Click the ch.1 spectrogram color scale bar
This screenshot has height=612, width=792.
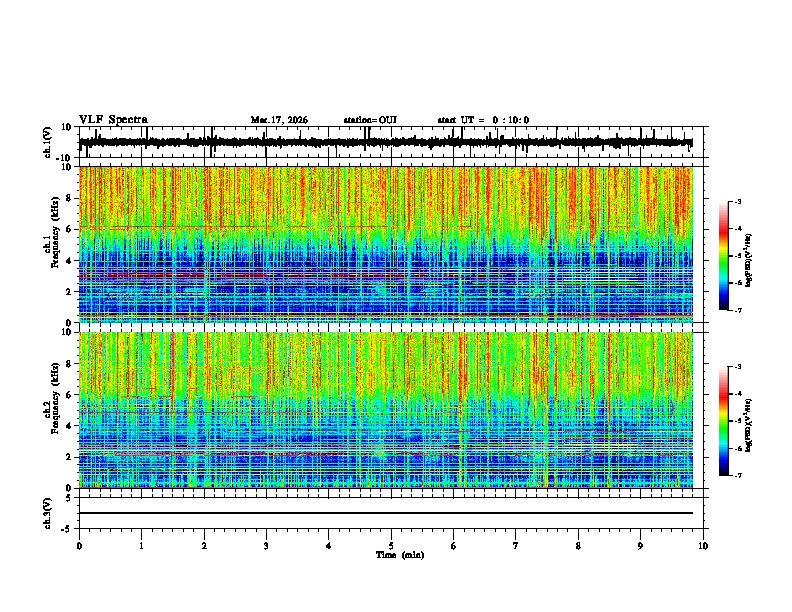click(724, 256)
